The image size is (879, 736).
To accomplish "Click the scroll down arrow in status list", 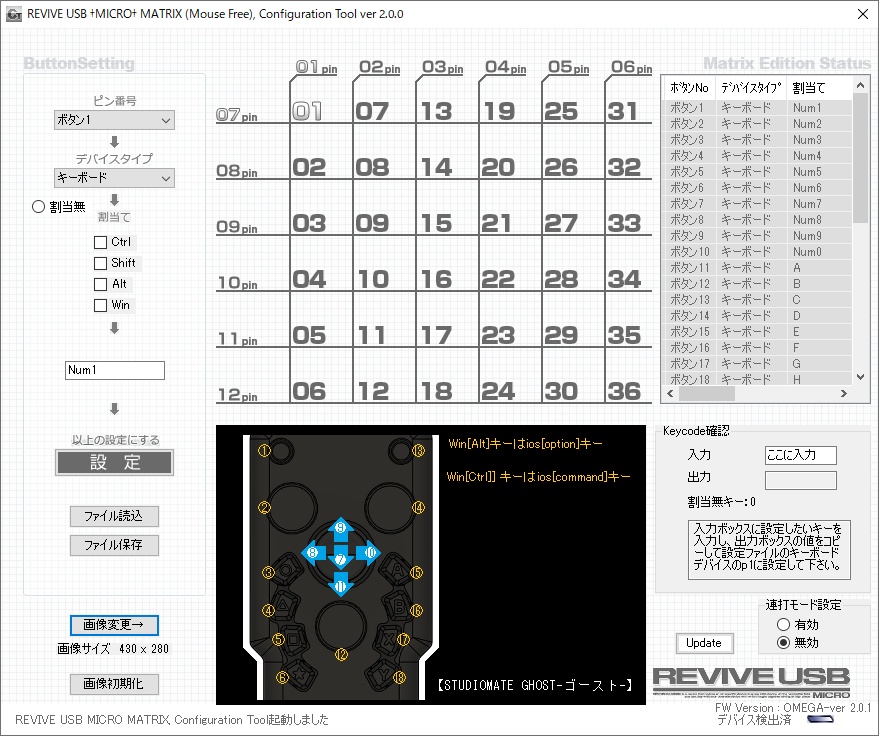I will (860, 377).
